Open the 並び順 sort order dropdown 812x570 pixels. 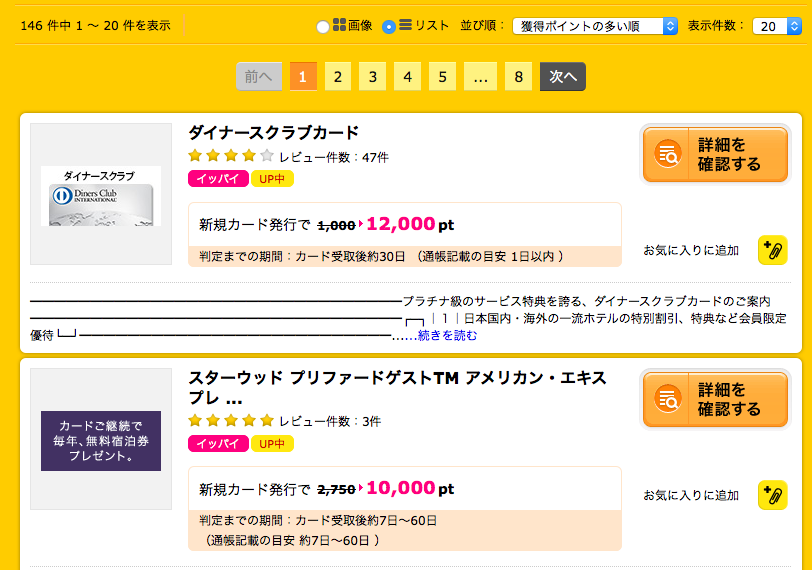coord(595,26)
